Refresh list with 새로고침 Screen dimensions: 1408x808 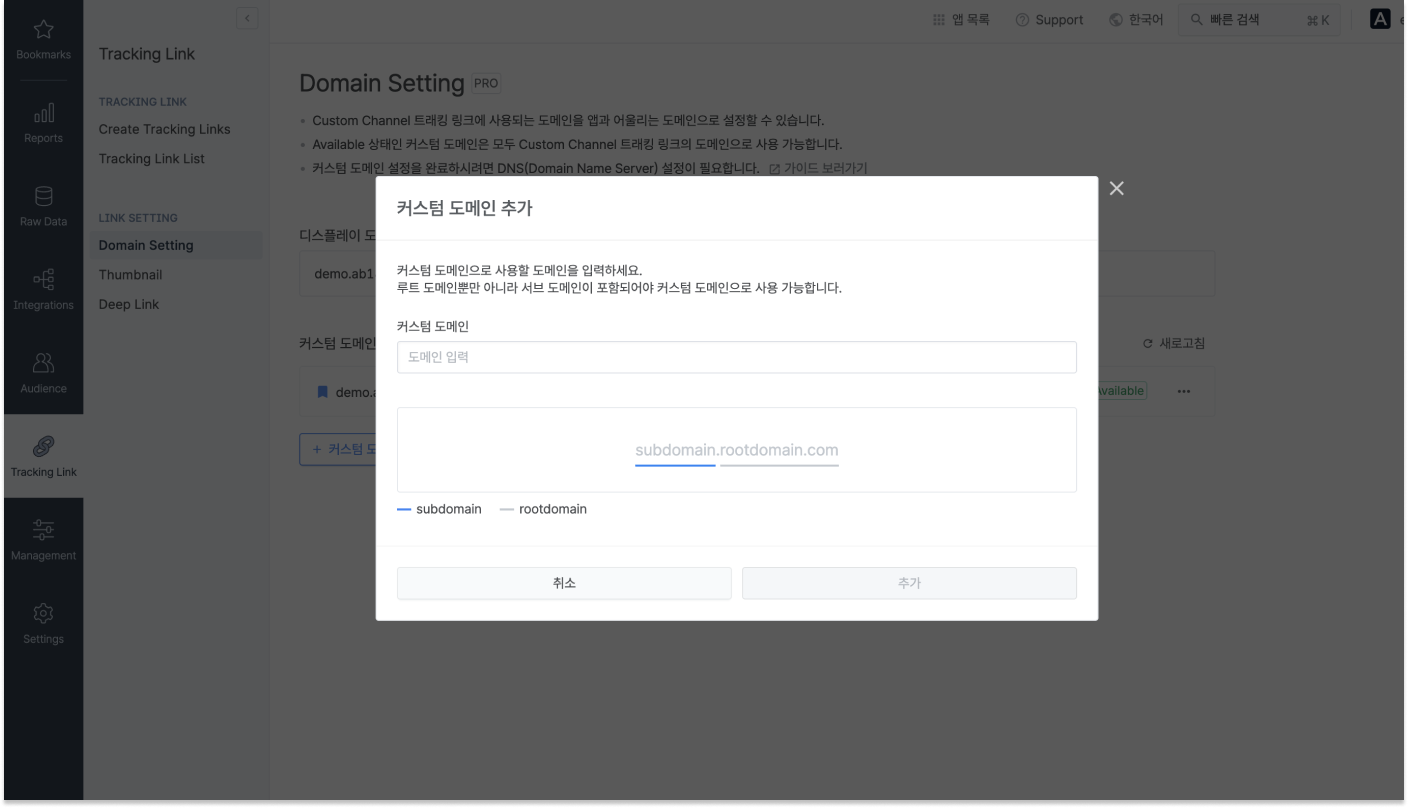(1174, 343)
